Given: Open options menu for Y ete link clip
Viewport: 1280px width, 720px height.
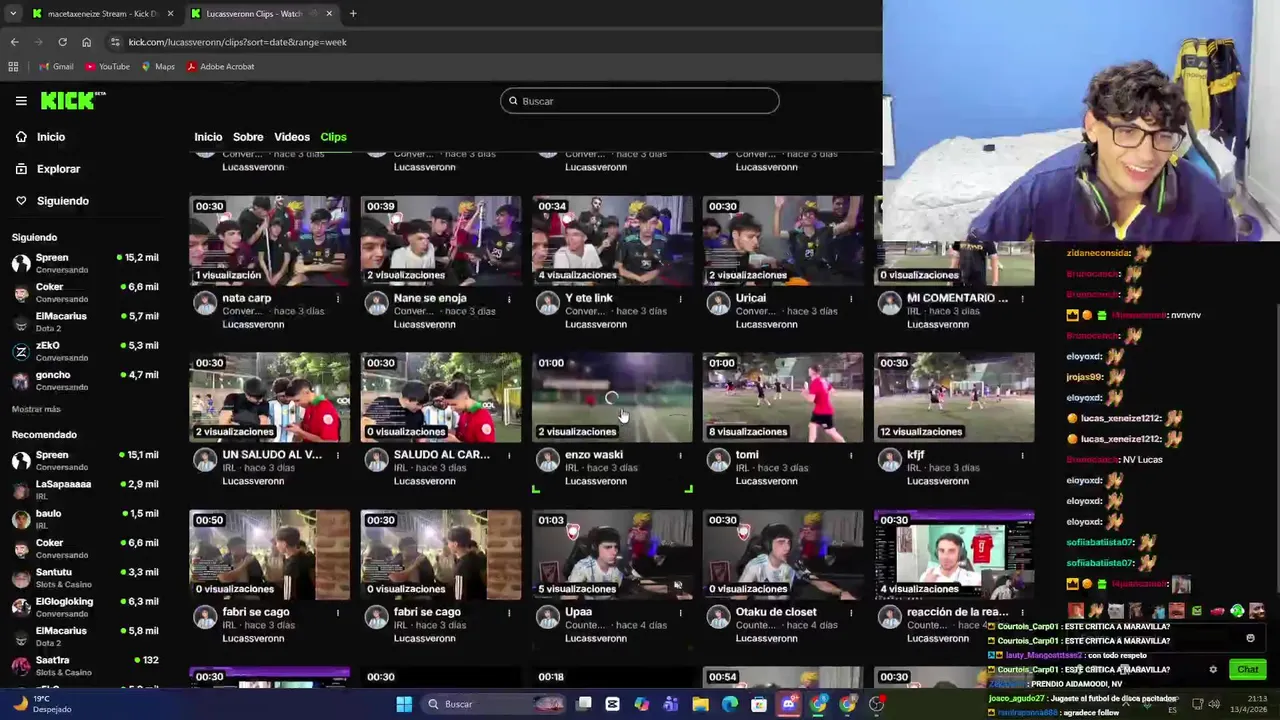Looking at the screenshot, I should point(680,298).
